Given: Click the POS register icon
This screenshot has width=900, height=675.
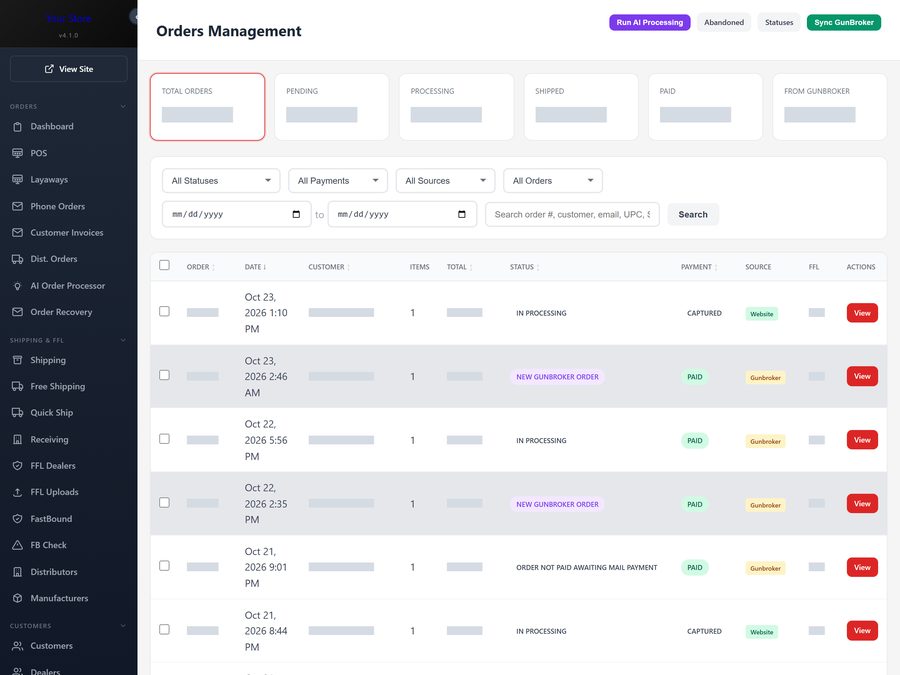Looking at the screenshot, I should [x=18, y=153].
